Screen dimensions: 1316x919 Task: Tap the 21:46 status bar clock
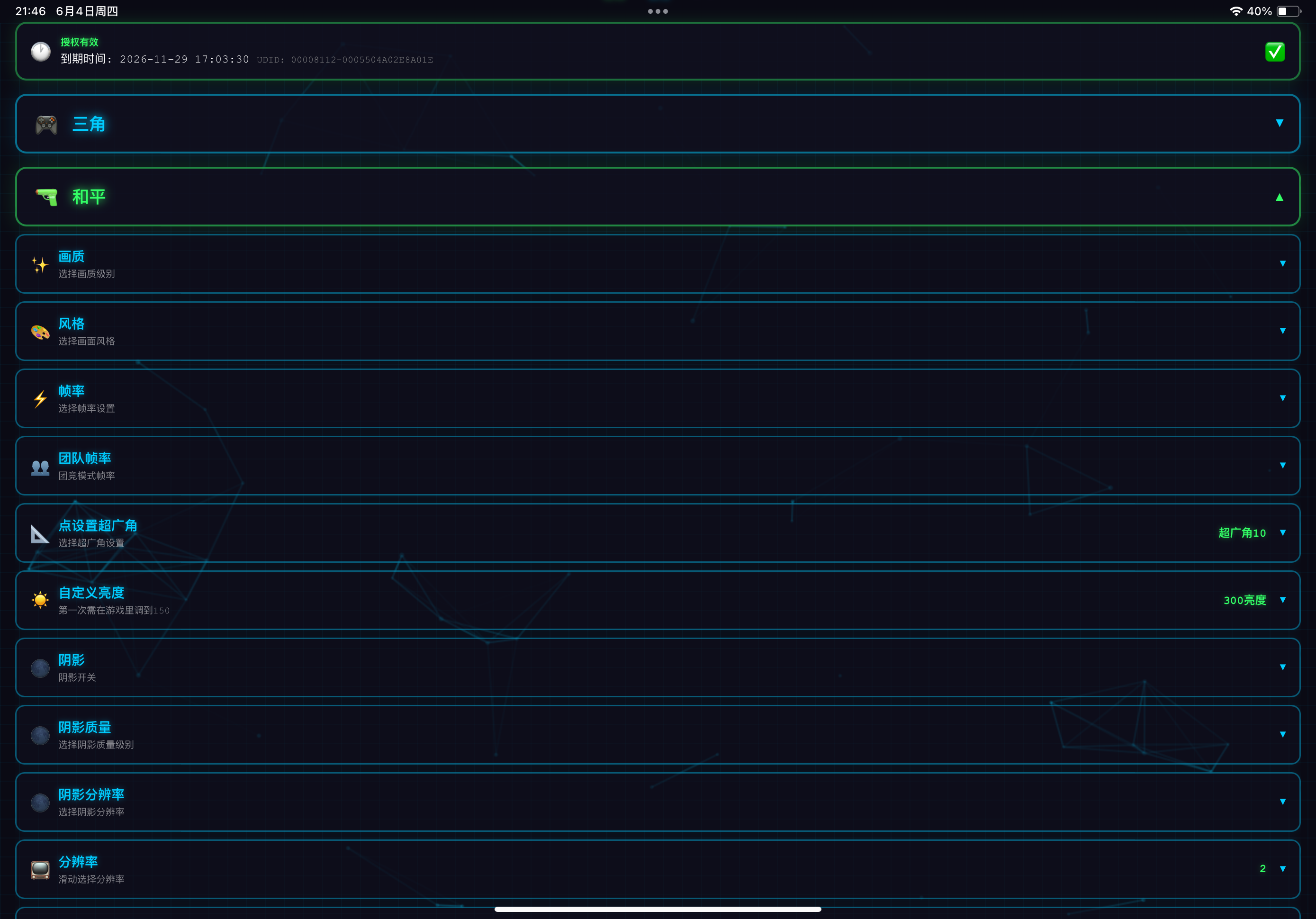click(x=30, y=11)
